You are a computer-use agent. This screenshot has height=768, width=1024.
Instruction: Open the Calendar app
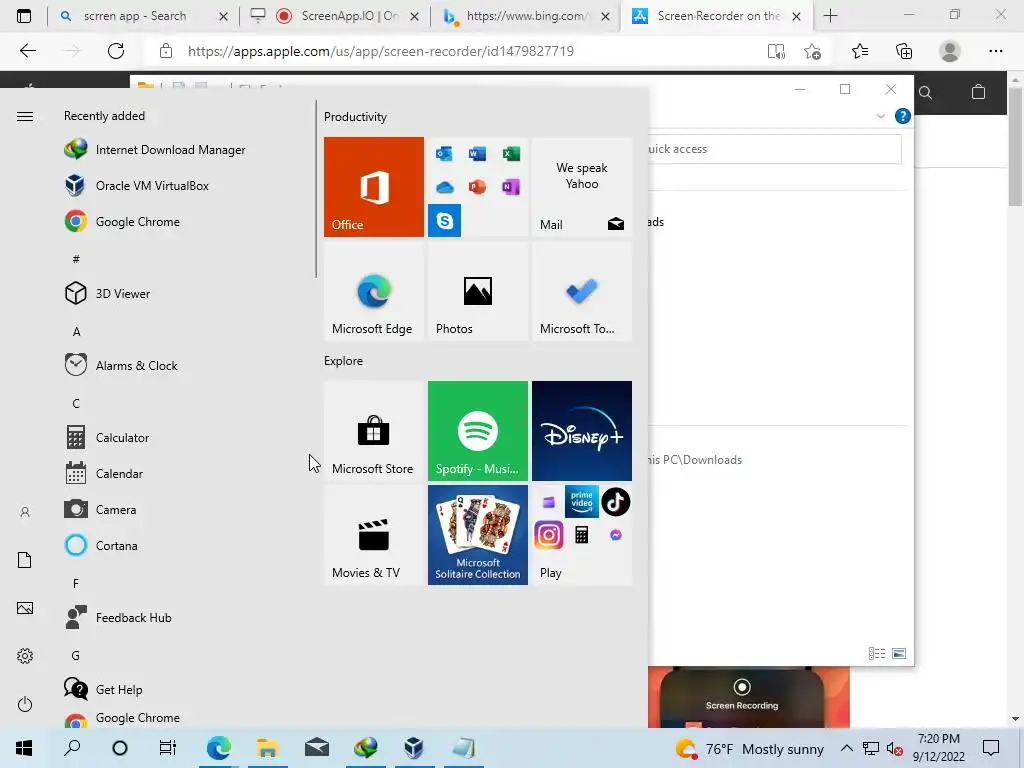coord(104,473)
